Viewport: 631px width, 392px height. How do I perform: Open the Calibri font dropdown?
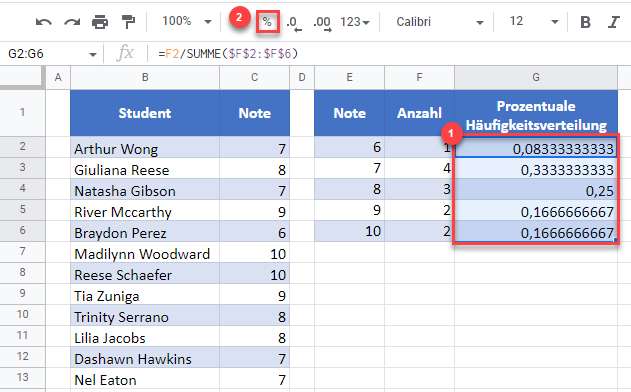439,22
